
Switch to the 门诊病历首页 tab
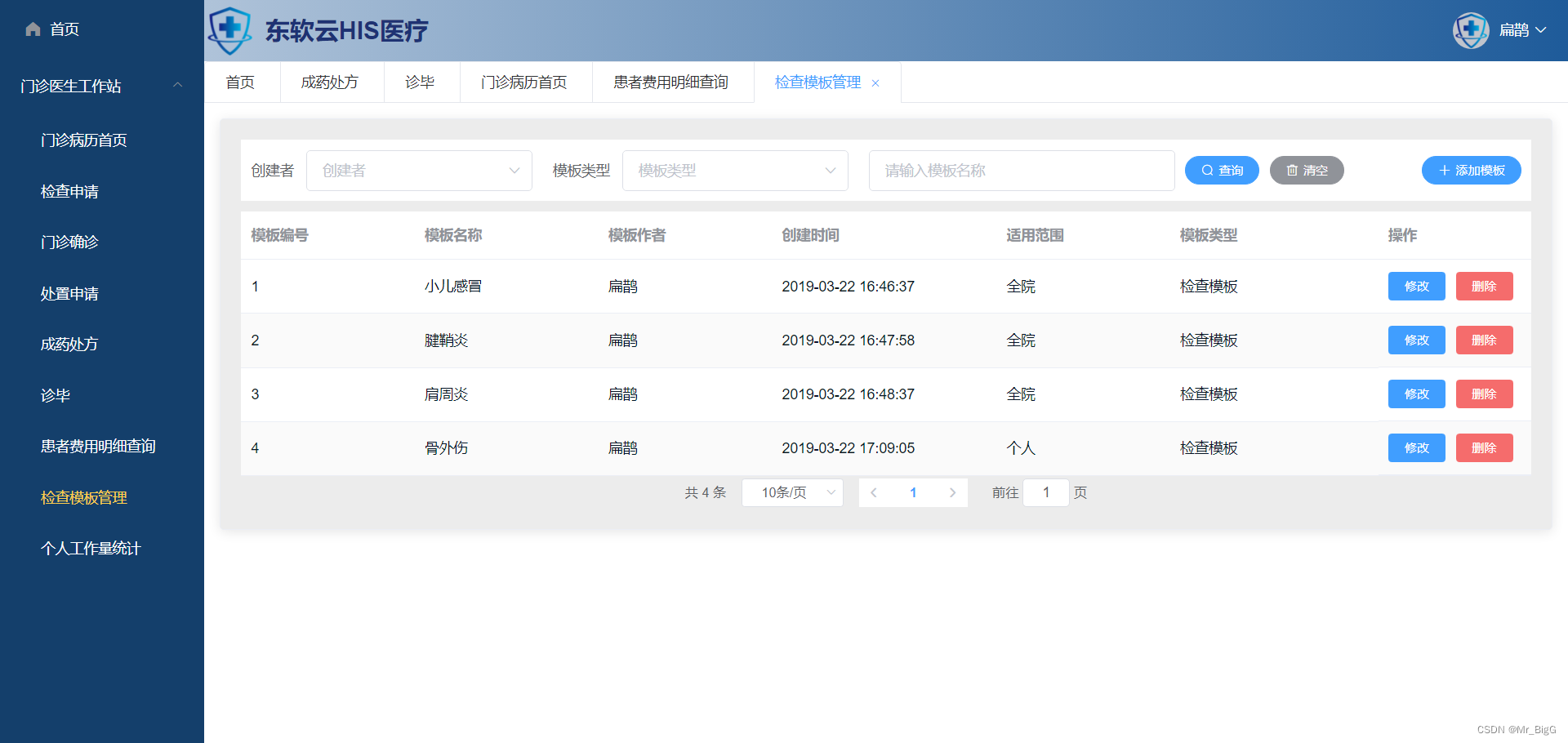524,82
